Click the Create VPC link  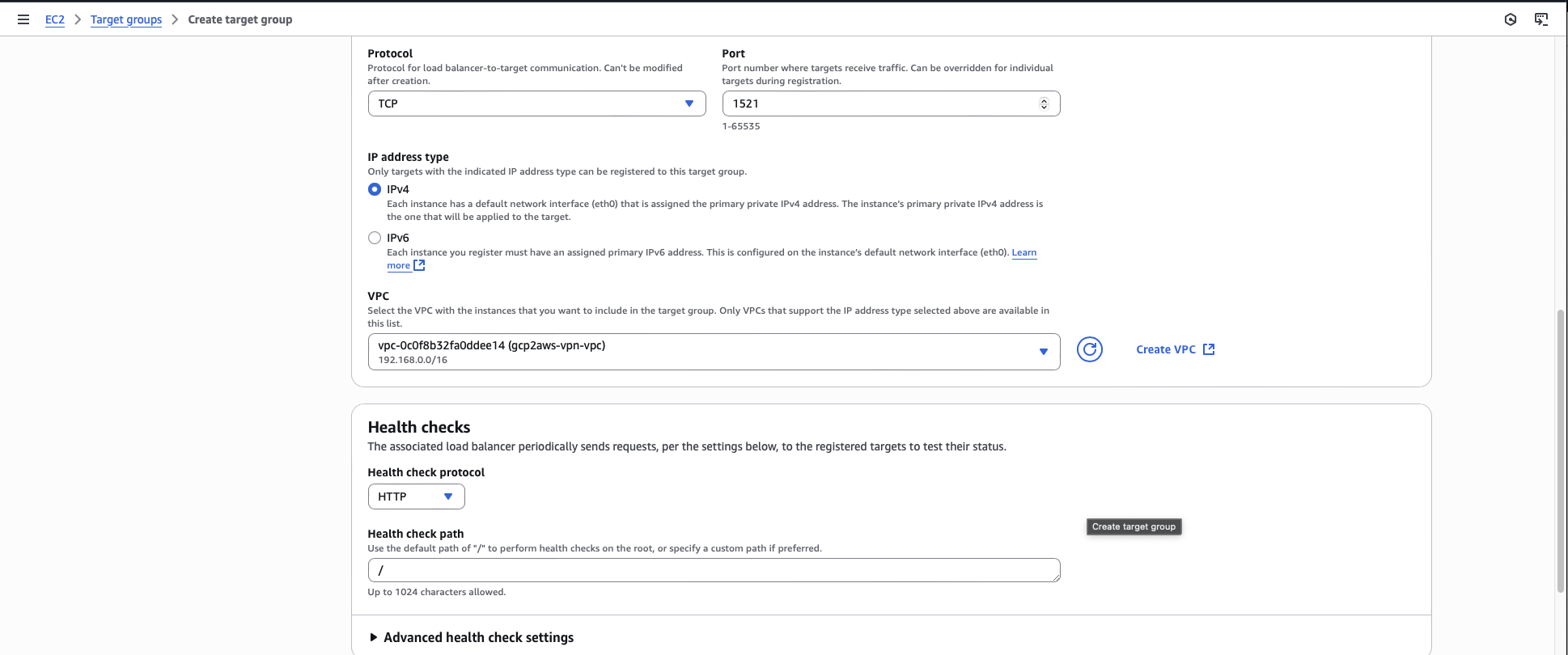1165,349
